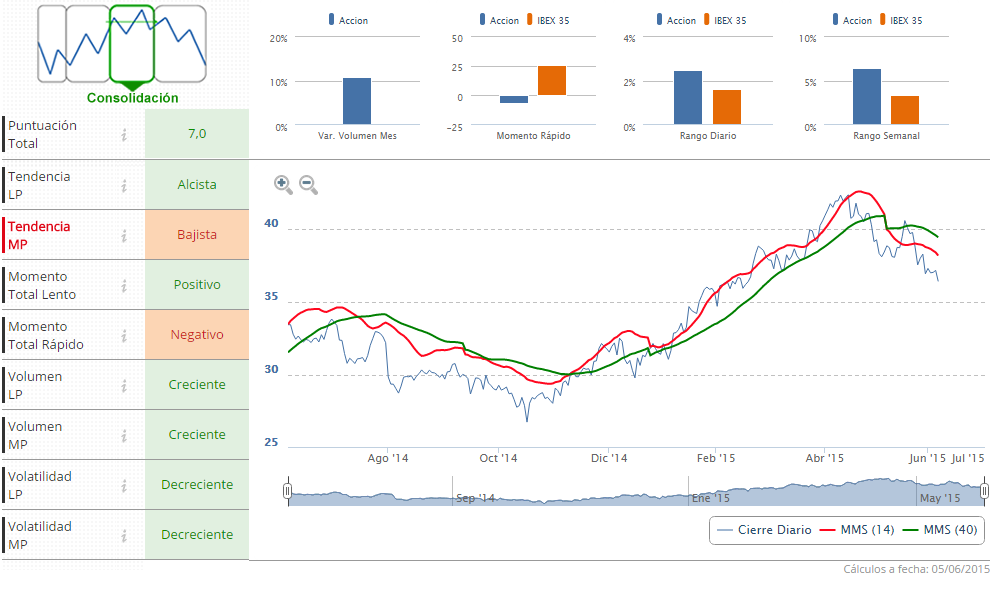Toggle the MMS (40) legend entry
990x594 pixels.
pos(940,530)
